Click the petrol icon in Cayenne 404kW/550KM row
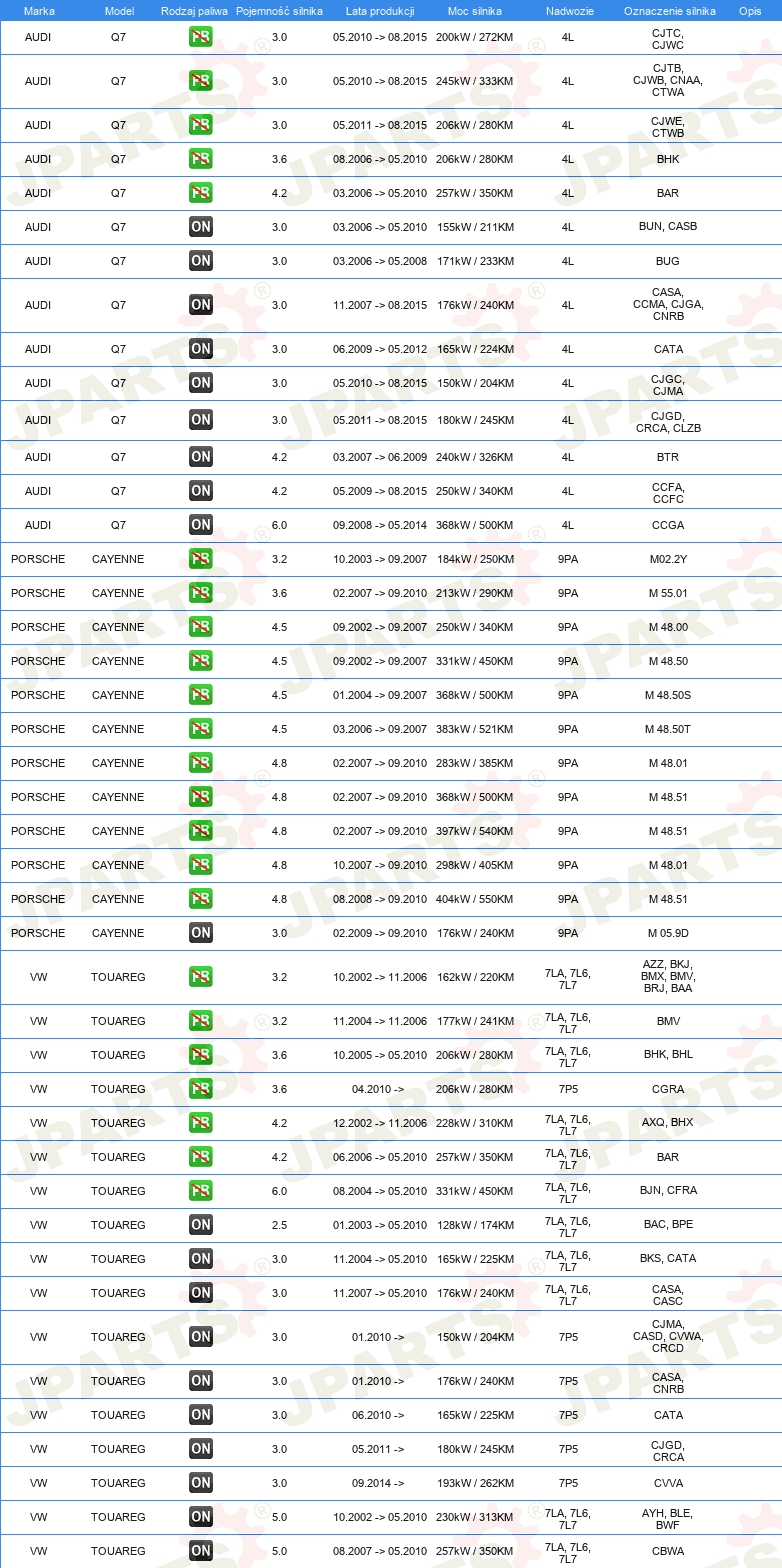Screen dimensions: 782x1568 201,899
